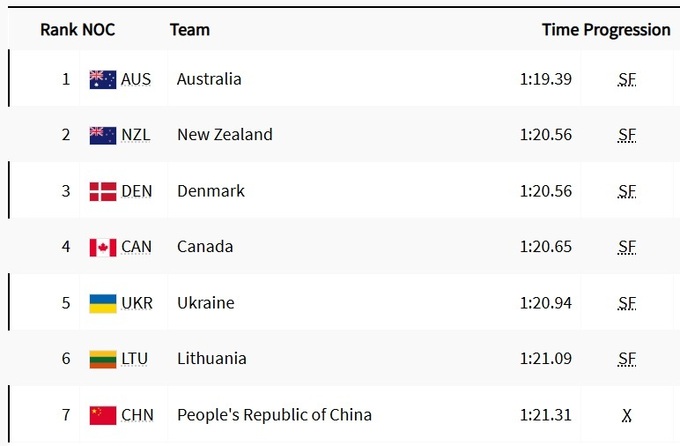Click the SF abbreviation in Australia's row

tap(627, 80)
